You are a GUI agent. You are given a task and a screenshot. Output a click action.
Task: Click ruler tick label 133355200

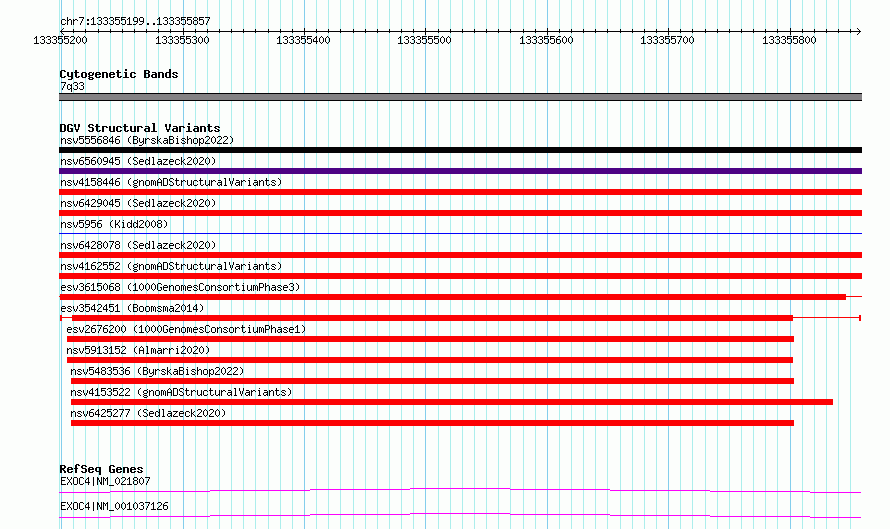(60, 40)
